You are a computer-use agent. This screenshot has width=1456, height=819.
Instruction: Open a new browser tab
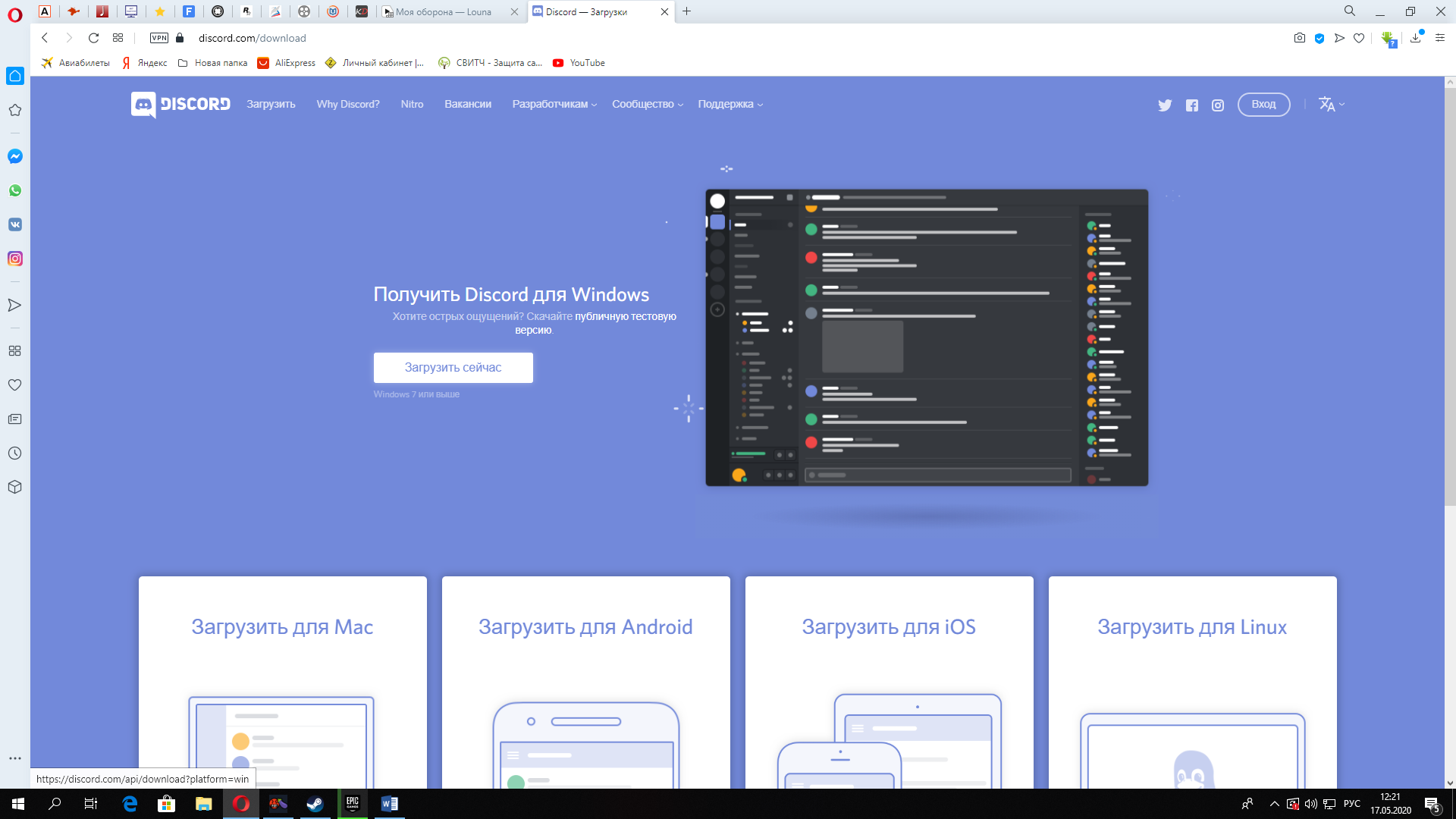pyautogui.click(x=686, y=11)
